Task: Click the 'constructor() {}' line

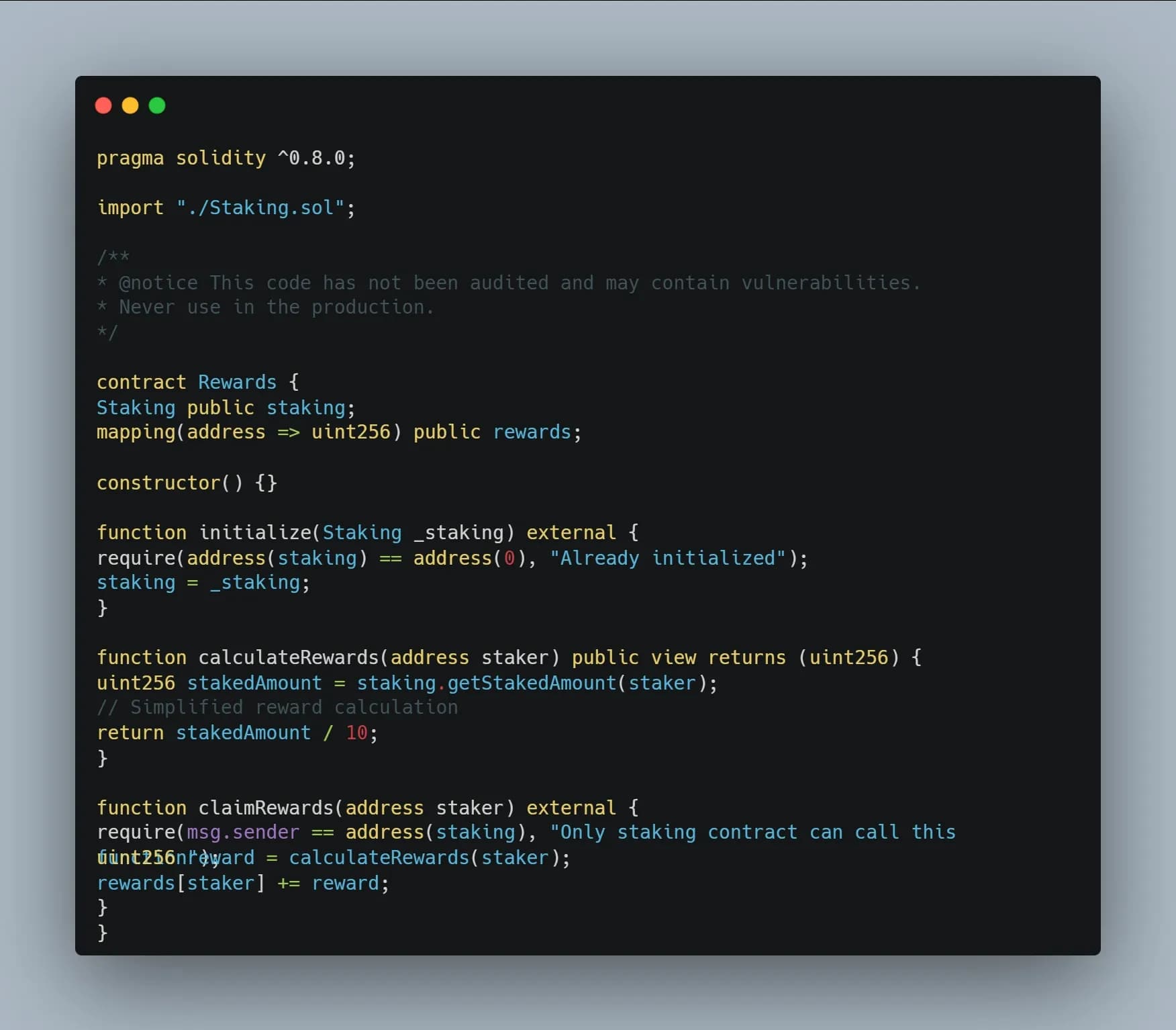Action: click(x=187, y=483)
